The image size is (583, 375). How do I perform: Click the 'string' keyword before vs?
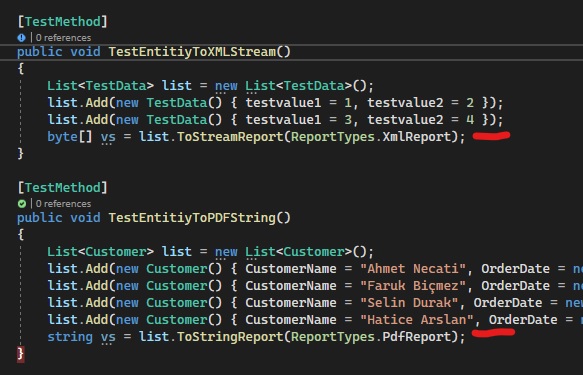pos(70,337)
